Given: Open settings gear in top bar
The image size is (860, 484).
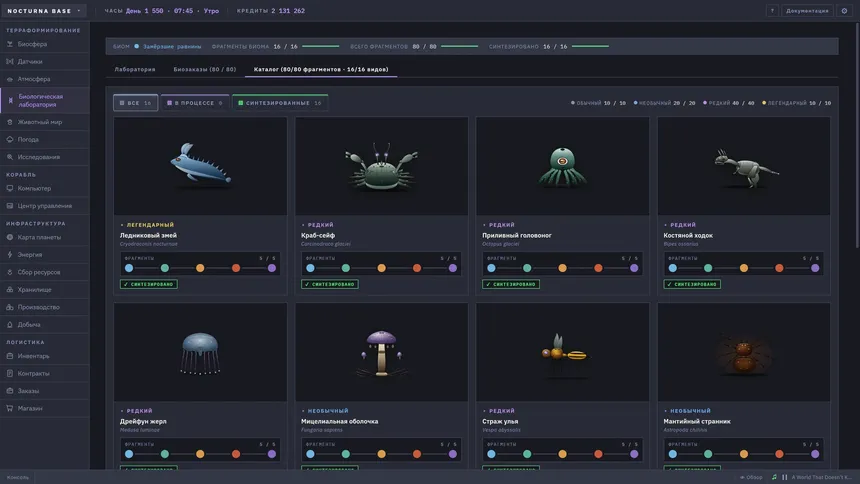Looking at the screenshot, I should 844,10.
